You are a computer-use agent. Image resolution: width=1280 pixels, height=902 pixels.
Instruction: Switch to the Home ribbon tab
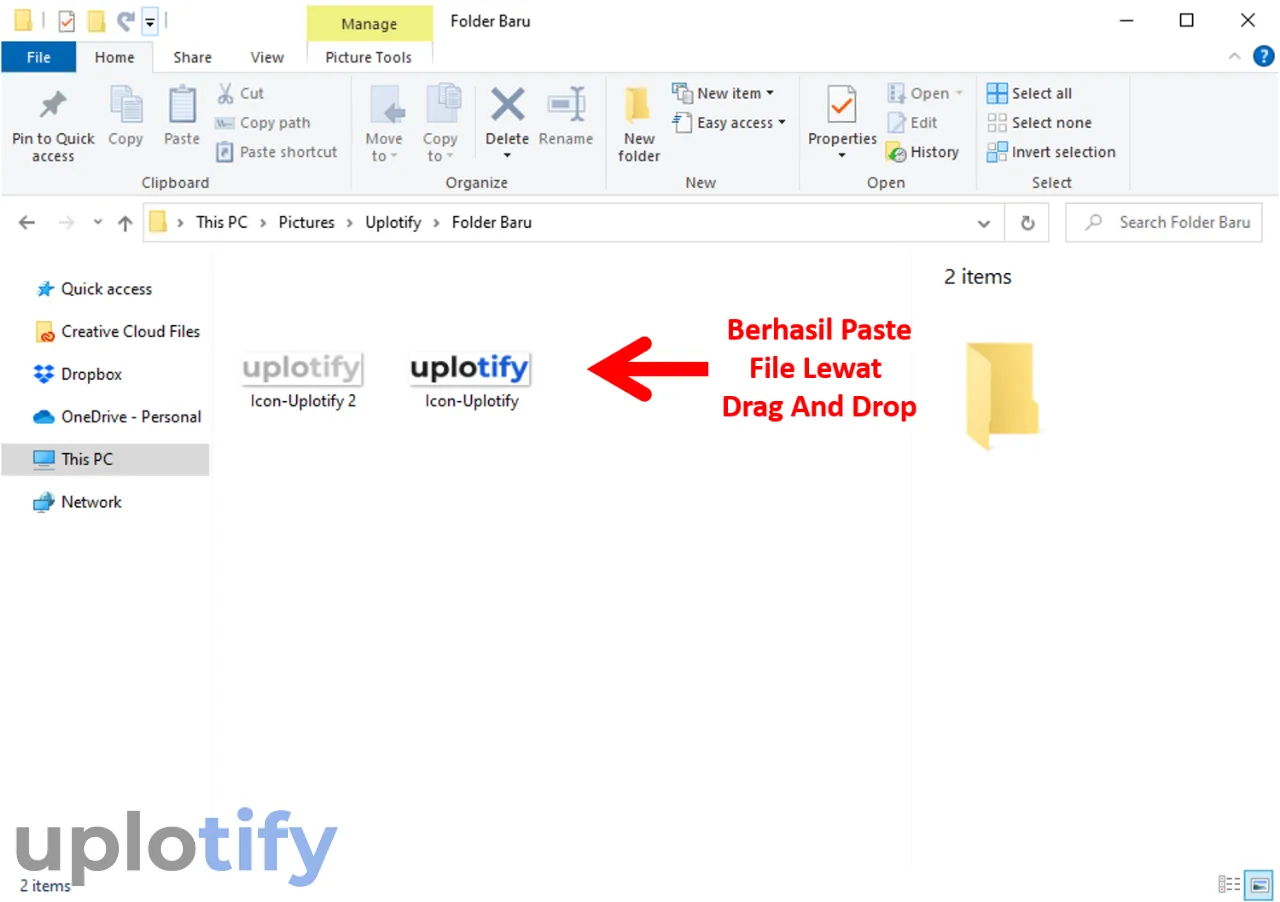115,57
